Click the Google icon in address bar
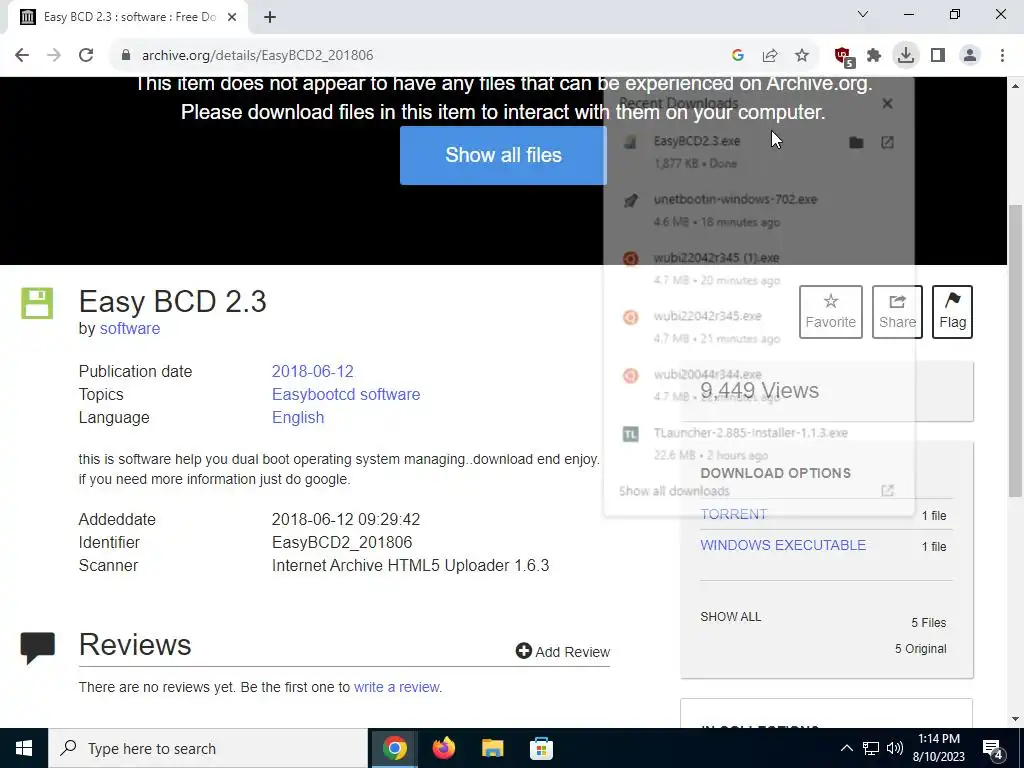Screen dimensions: 1024x768 point(738,56)
